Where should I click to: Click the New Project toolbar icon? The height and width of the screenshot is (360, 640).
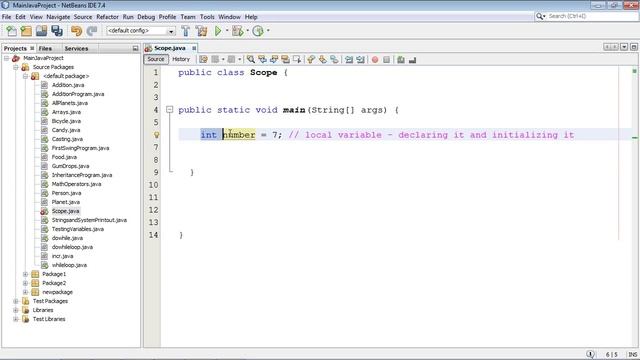click(x=26, y=31)
